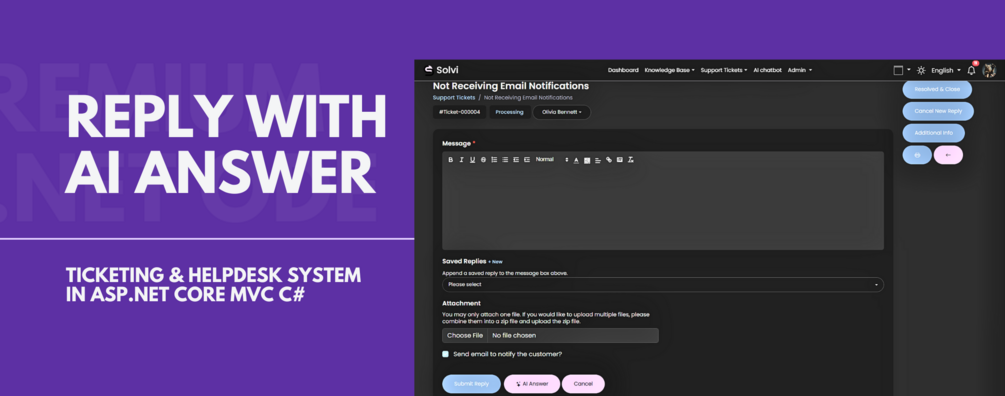Open the English language dropdown
Screen dimensions: 1005x396
click(946, 70)
